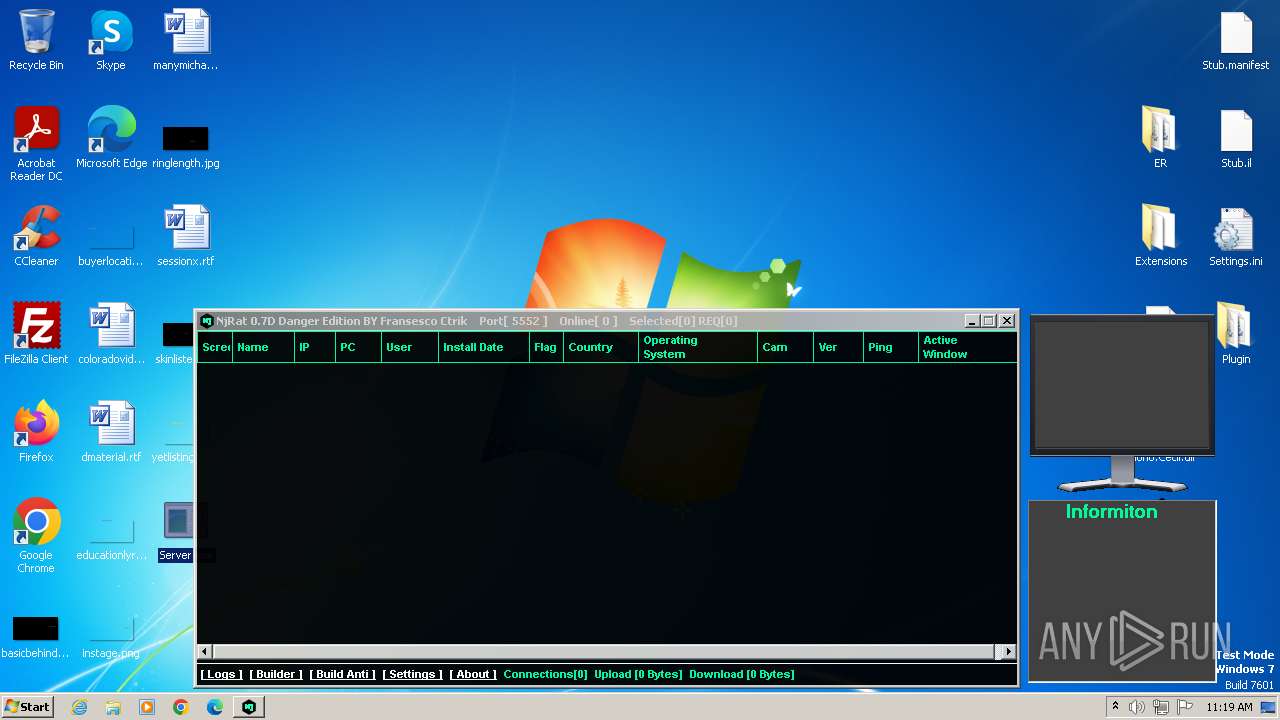Open the Acrobat Reader DC shortcut
The height and width of the screenshot is (720, 1280).
(x=36, y=143)
